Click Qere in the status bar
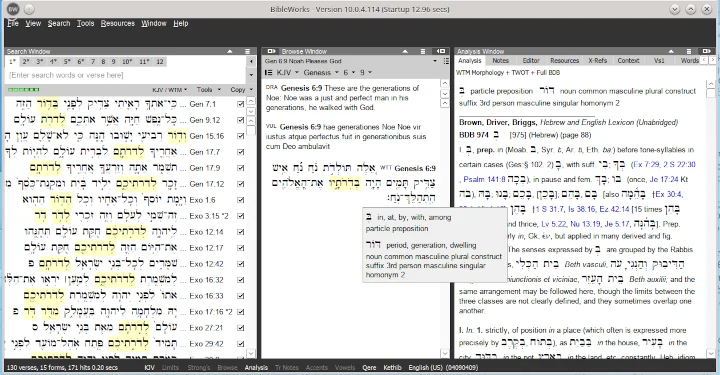Viewport: 720px width, 375px height. pos(369,368)
